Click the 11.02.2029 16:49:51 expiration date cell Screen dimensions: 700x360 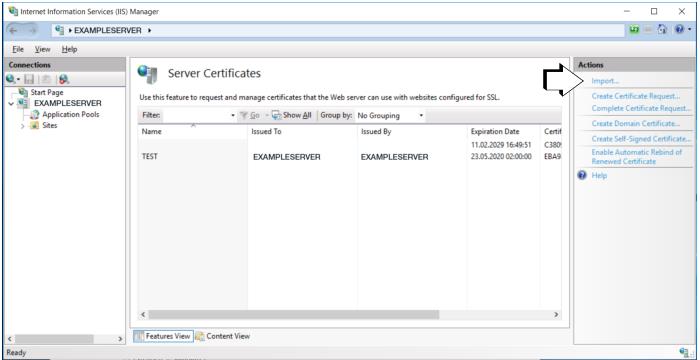point(500,145)
